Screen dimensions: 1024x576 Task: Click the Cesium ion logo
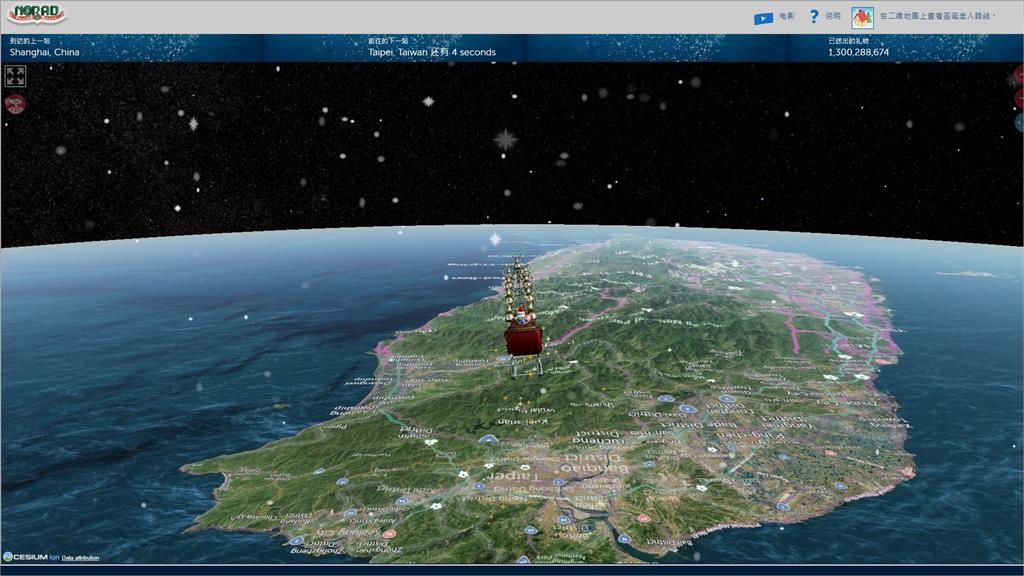coord(30,557)
